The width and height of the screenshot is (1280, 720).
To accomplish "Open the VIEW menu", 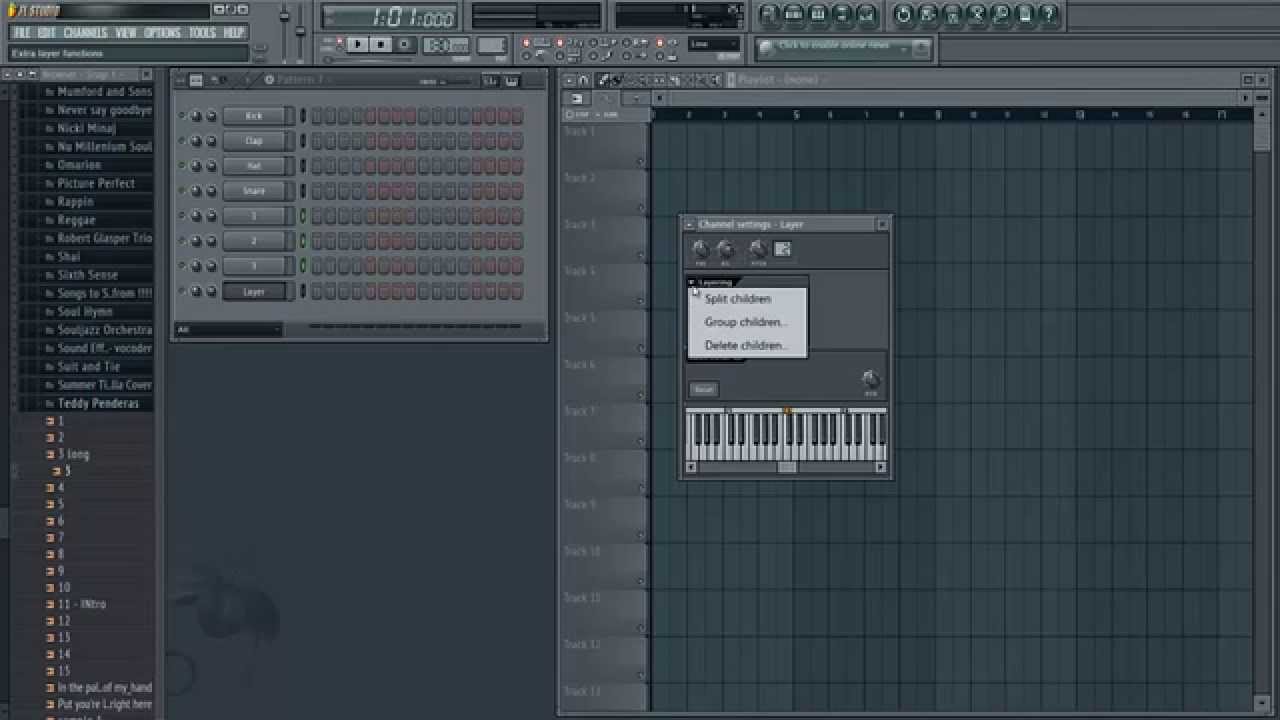I will [x=126, y=32].
